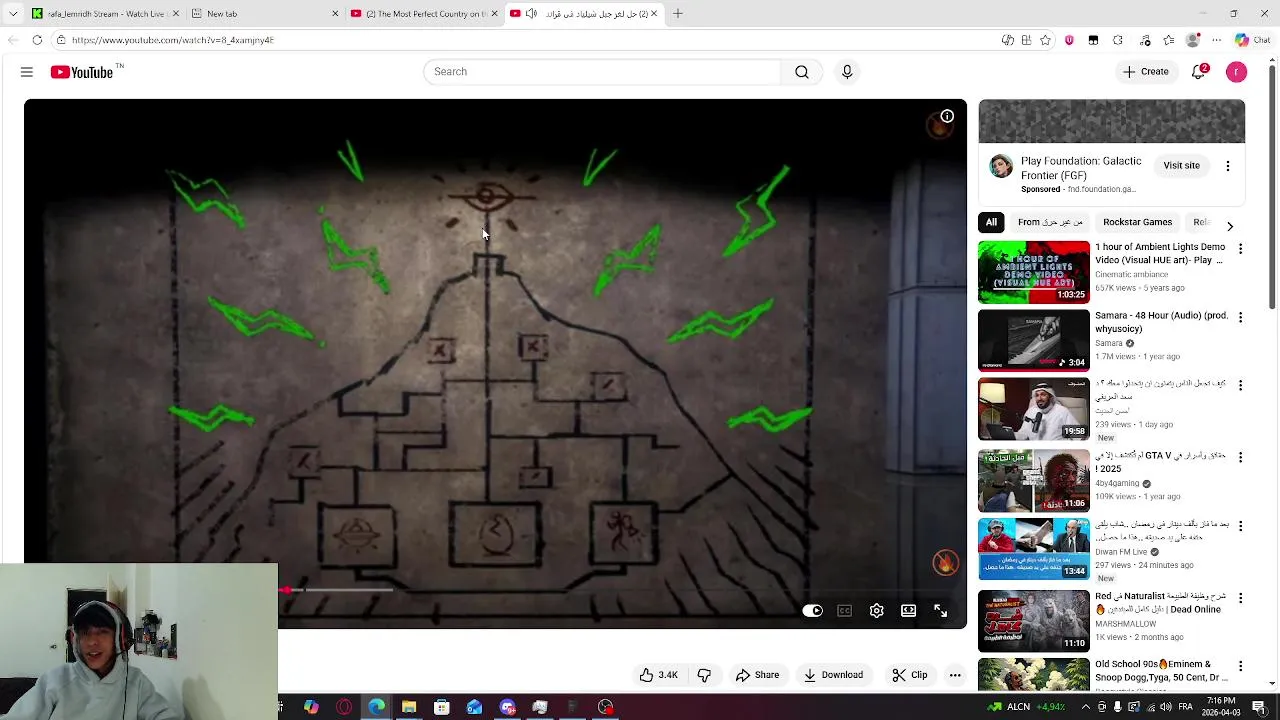Click the search magnifier button
The width and height of the screenshot is (1280, 720).
click(802, 72)
